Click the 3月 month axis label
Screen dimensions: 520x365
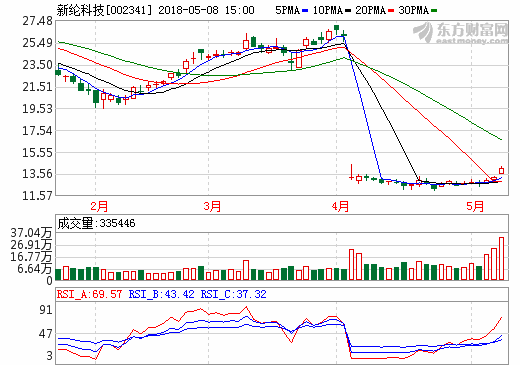(212, 207)
